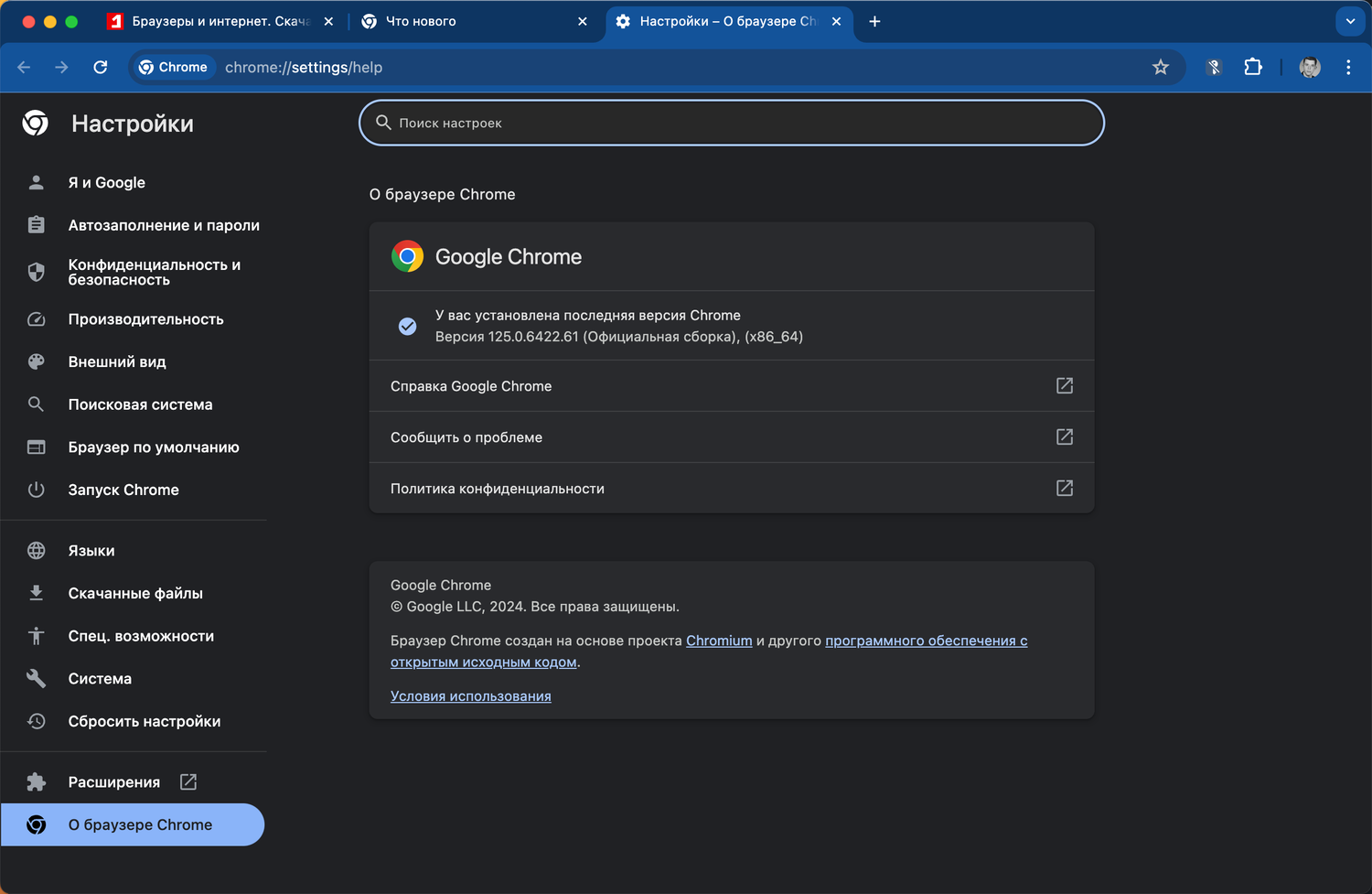Open the Extensions puzzle icon in toolbar

click(1253, 67)
